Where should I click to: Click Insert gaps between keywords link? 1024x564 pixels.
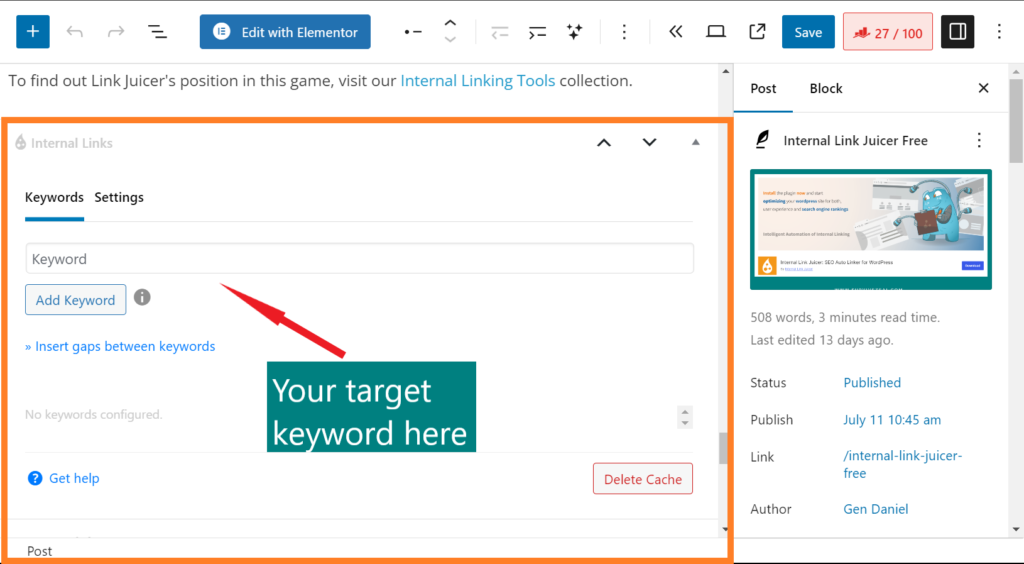coord(120,346)
